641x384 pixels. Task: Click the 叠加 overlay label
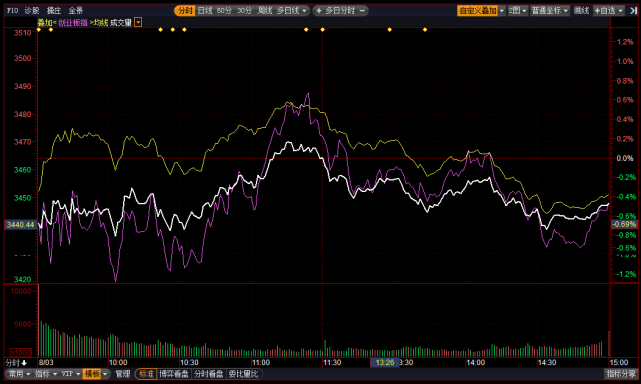click(x=45, y=22)
